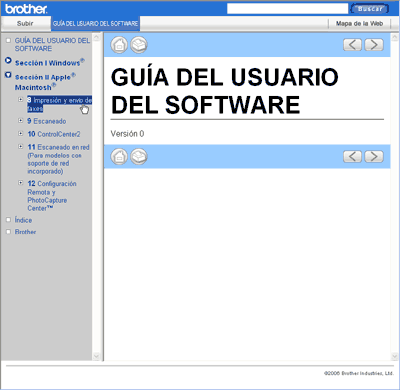400x390 pixels.
Task: Open Sección I Windows link
Action: tap(49, 62)
